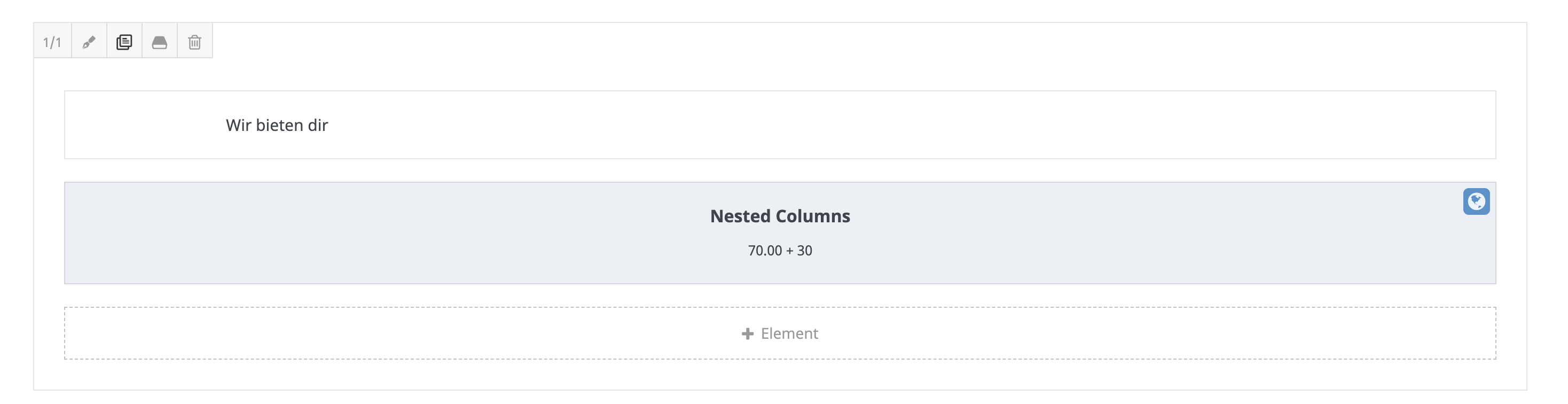This screenshot has height=404, width=1568.
Task: Click the hard-drive shaped save toolbar button
Action: coord(160,42)
